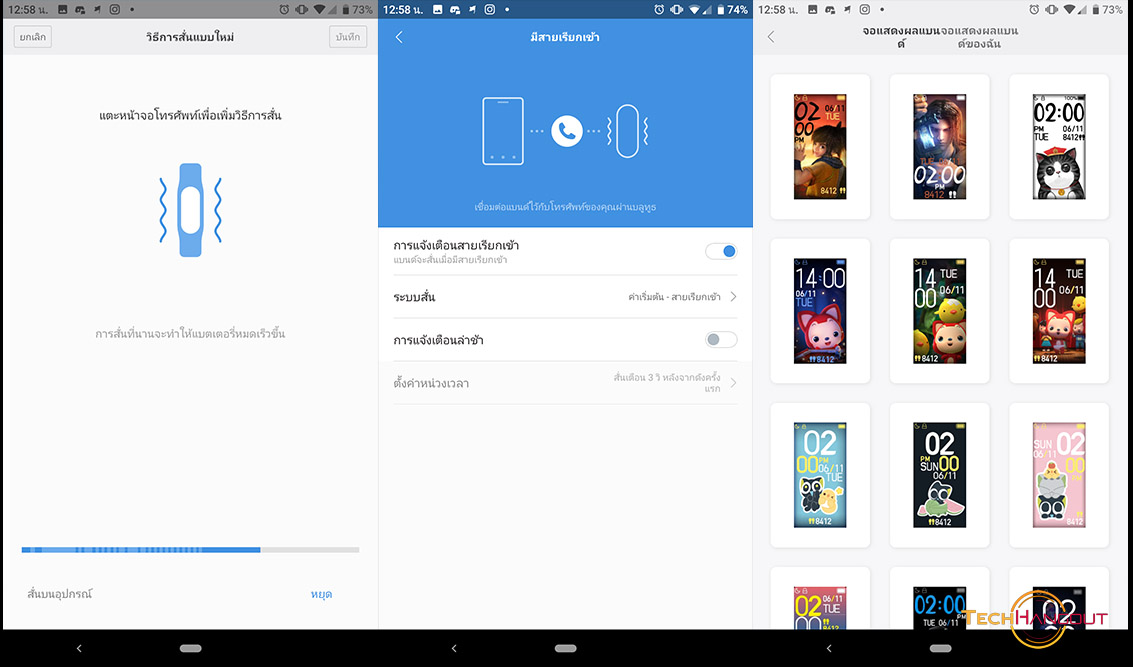1133x667 pixels.
Task: Select the pink cat SUN 02 watch face
Action: tap(1059, 475)
